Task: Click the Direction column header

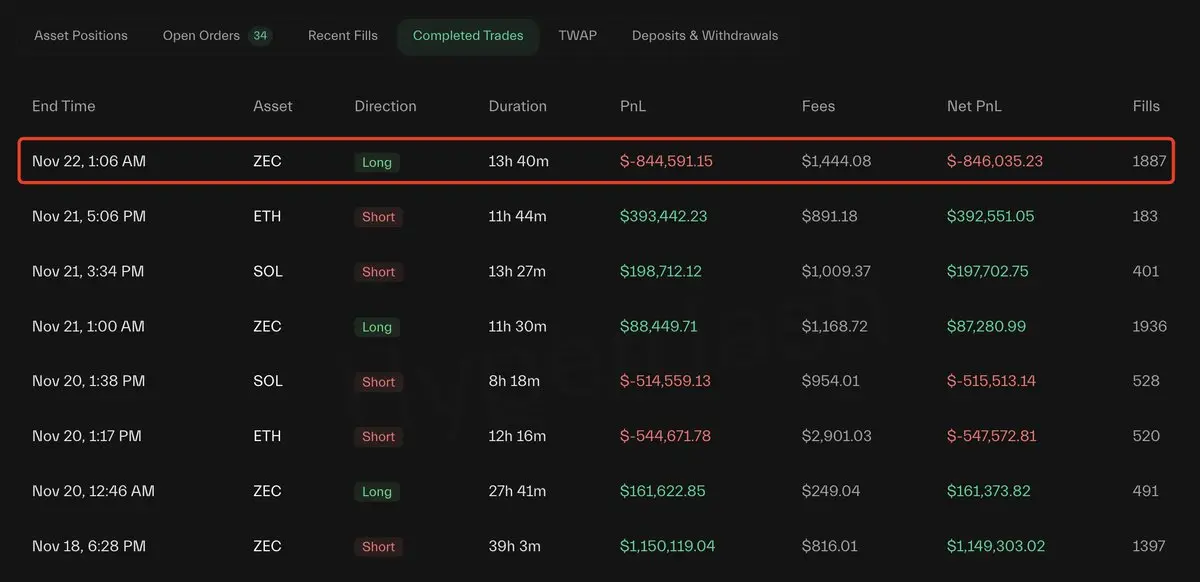Action: click(385, 106)
